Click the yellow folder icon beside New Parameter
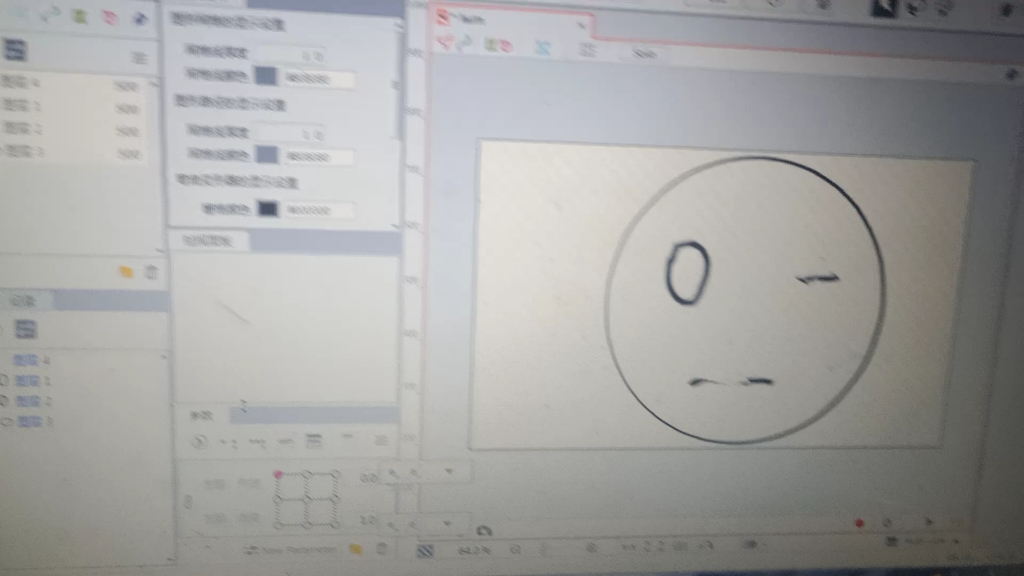 click(x=355, y=549)
